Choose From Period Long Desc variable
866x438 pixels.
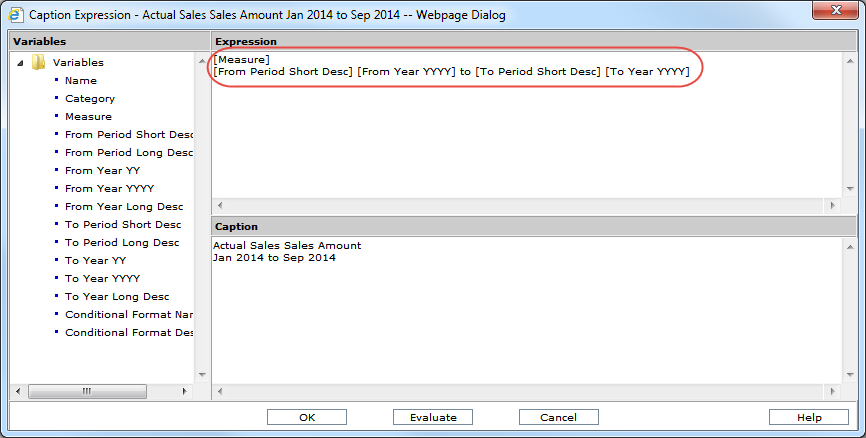pyautogui.click(x=128, y=152)
